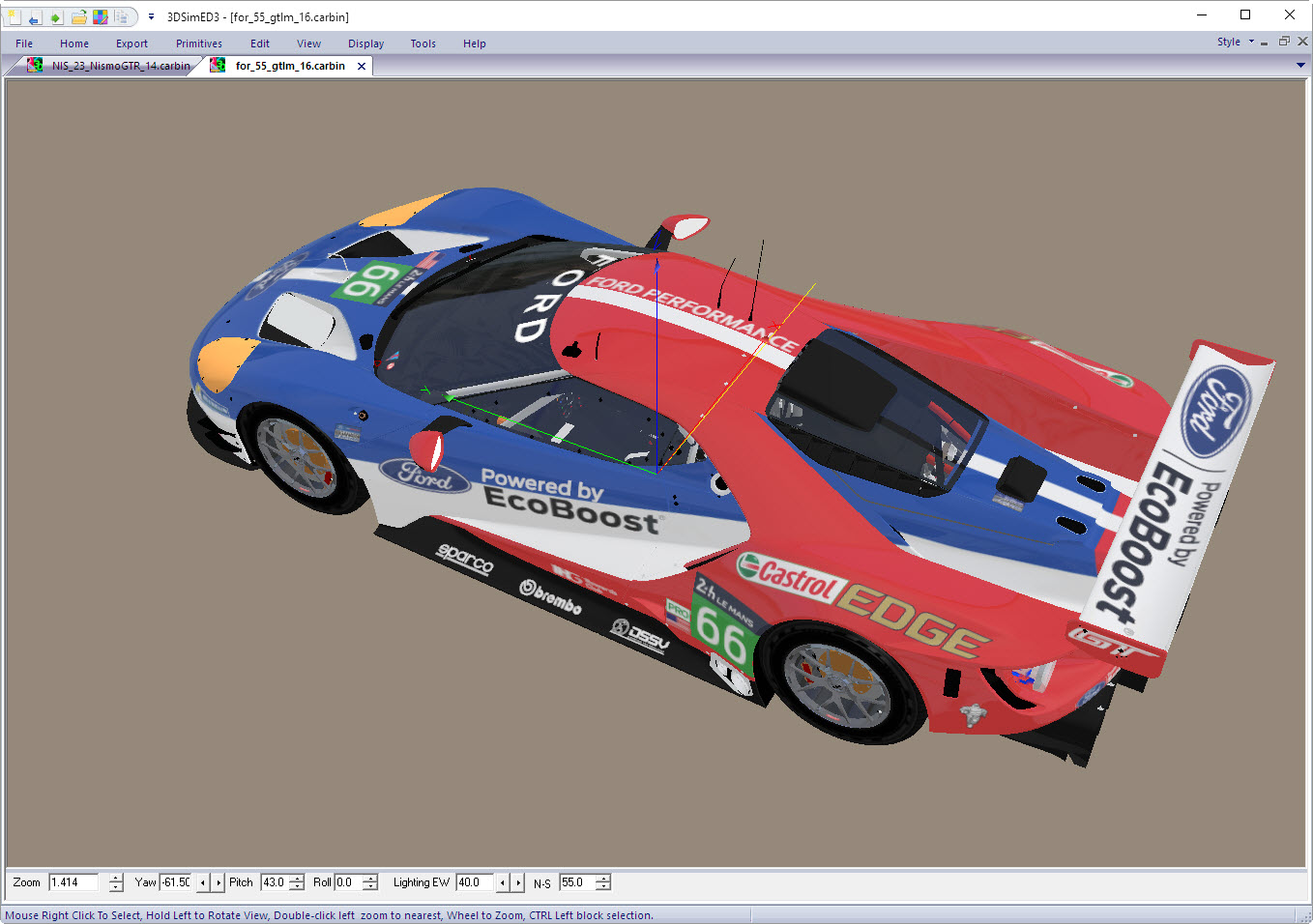Click Lighting EW right arrow button
The height and width of the screenshot is (924, 1313).
pyautogui.click(x=518, y=882)
